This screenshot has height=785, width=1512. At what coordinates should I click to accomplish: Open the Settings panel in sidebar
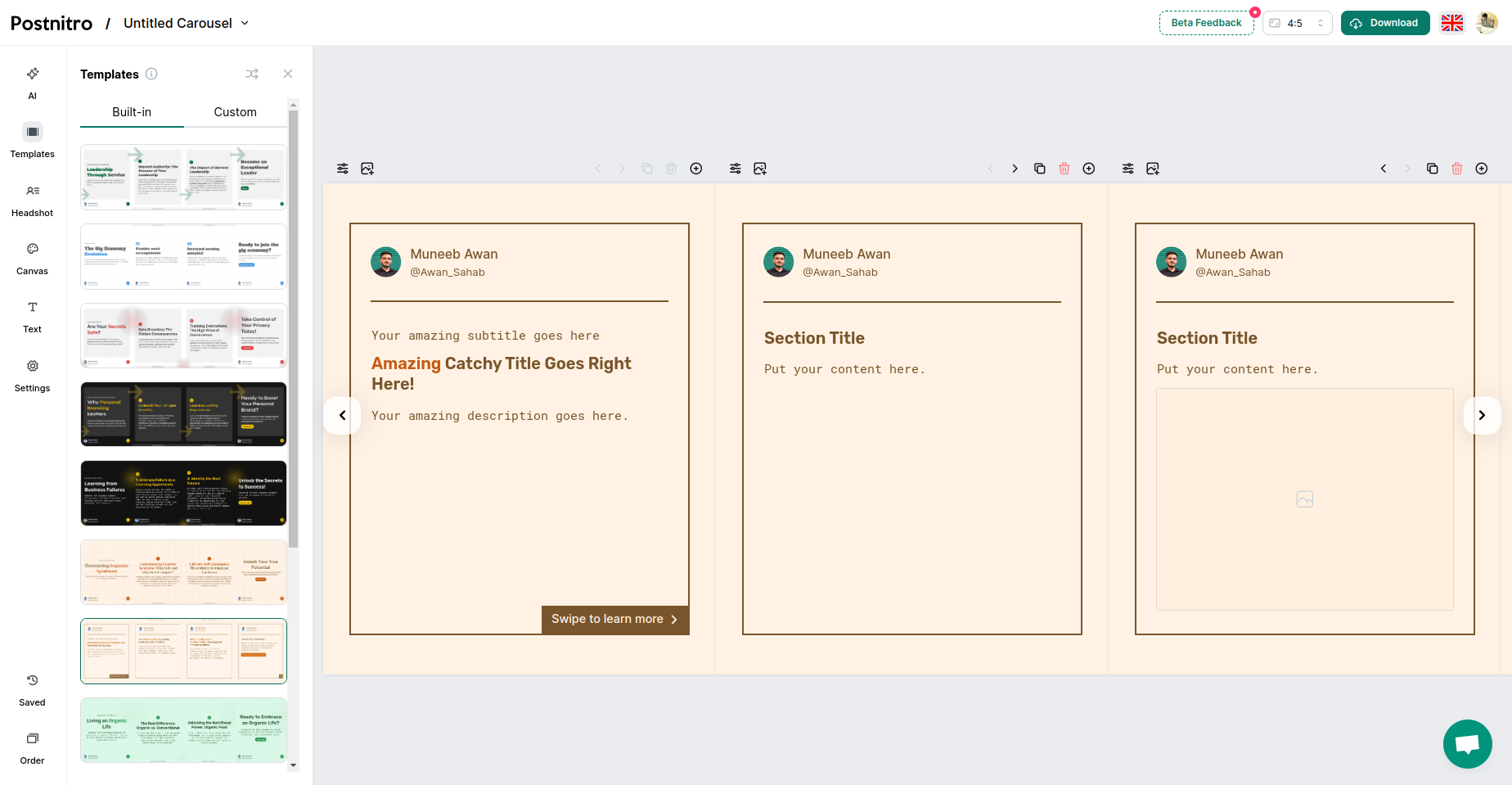coord(33,376)
